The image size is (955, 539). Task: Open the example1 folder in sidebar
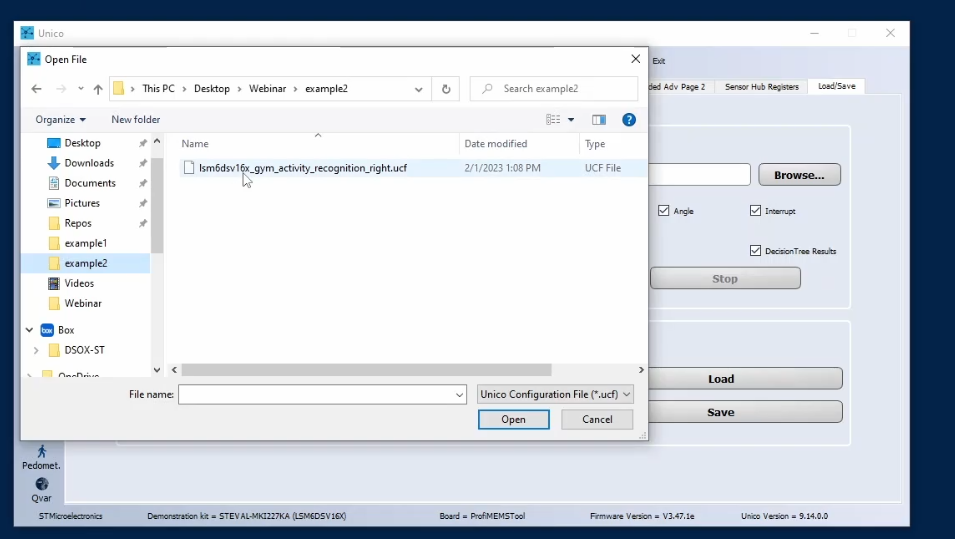click(85, 243)
